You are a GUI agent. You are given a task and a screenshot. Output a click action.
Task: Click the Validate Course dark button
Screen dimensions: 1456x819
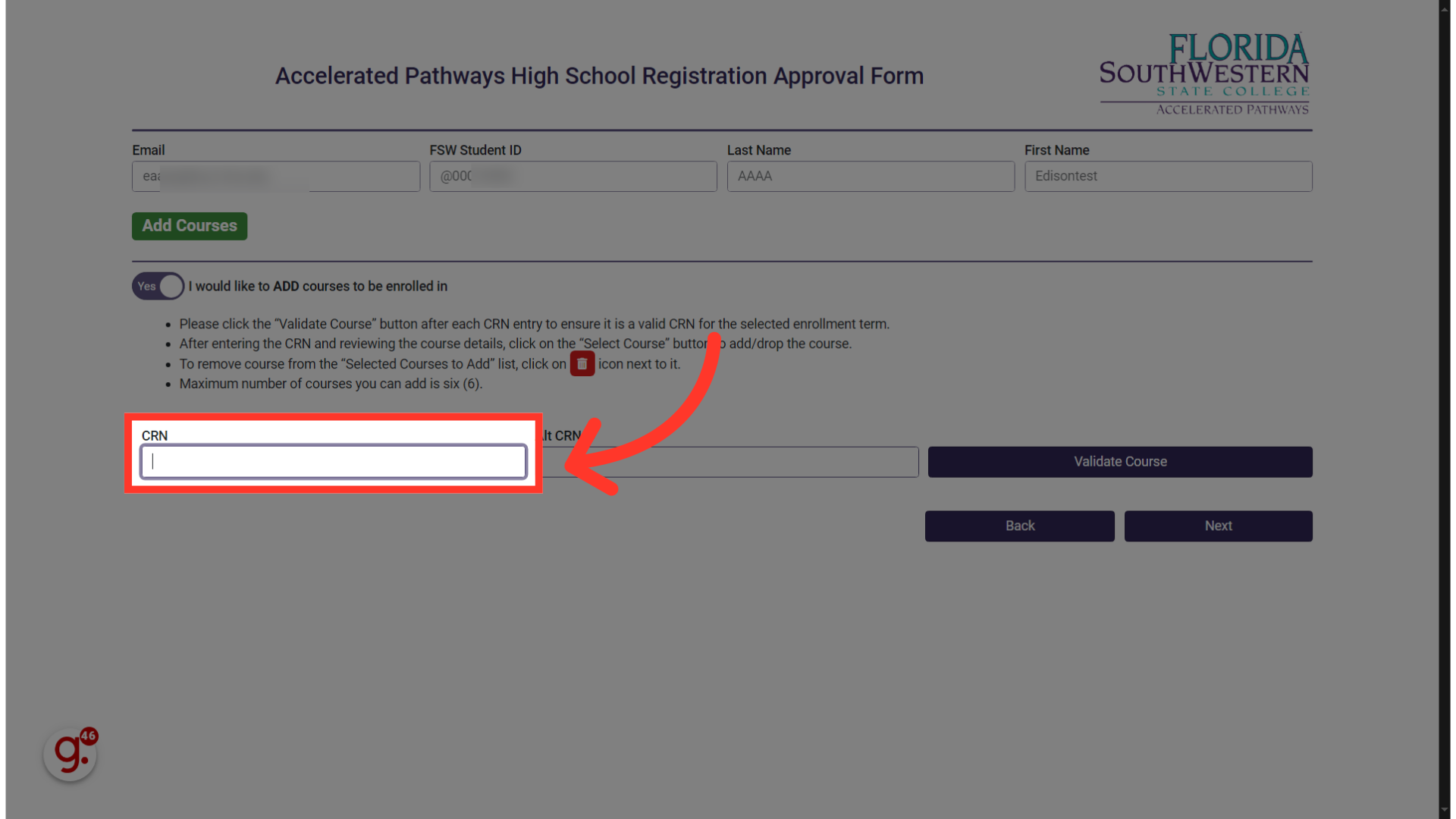point(1120,461)
